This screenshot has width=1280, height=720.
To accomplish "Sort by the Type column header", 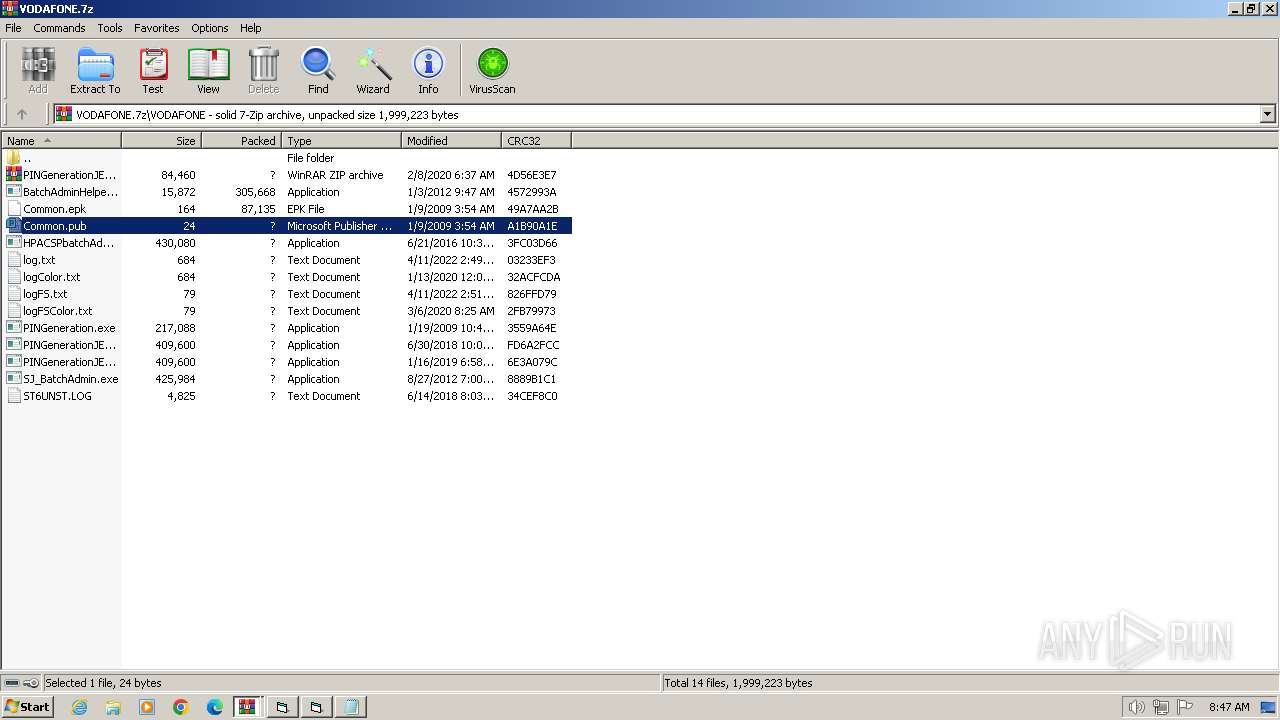I will click(x=341, y=141).
